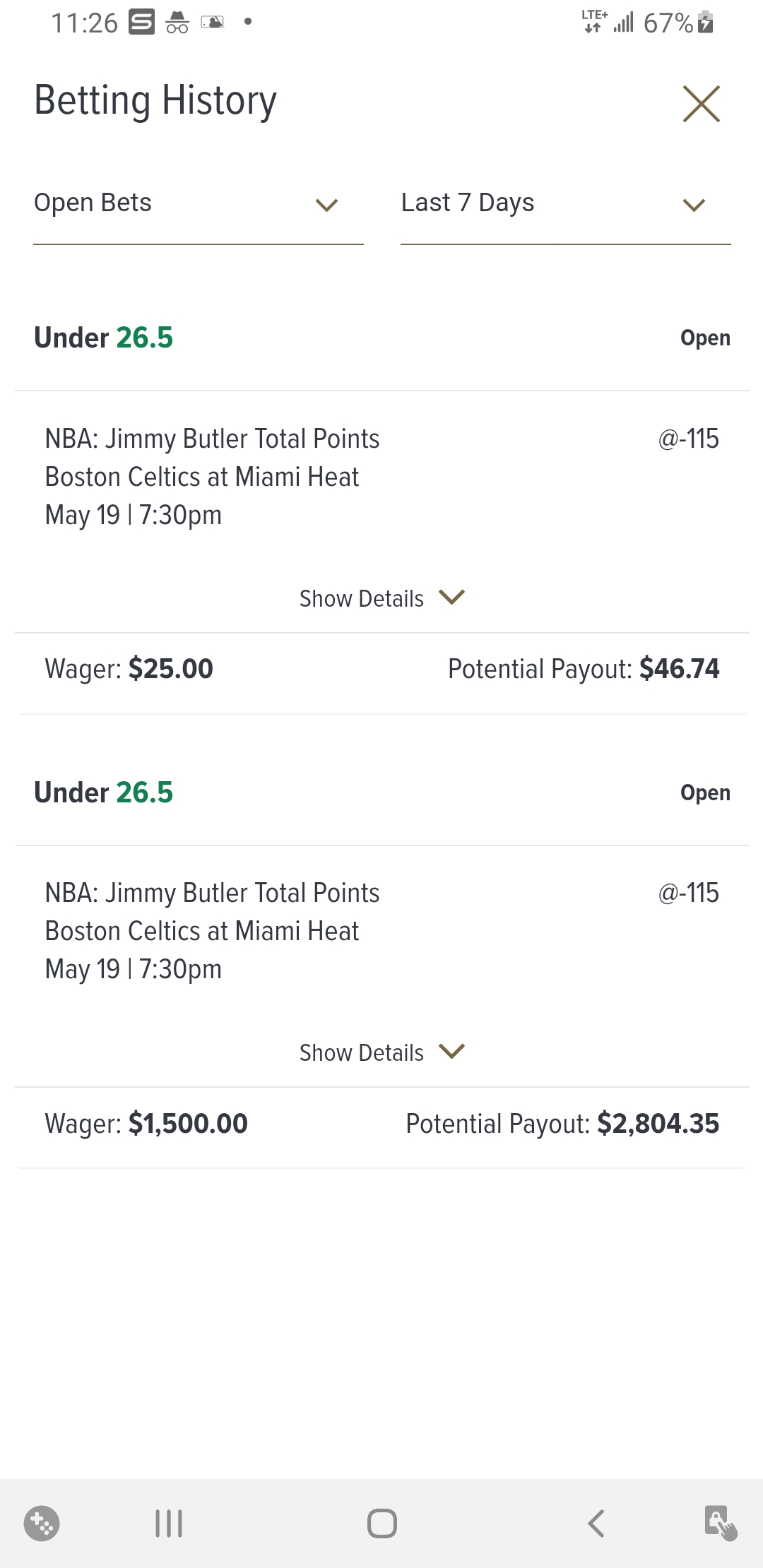Tap the S app notification icon
The width and height of the screenshot is (763, 1568).
141,23
